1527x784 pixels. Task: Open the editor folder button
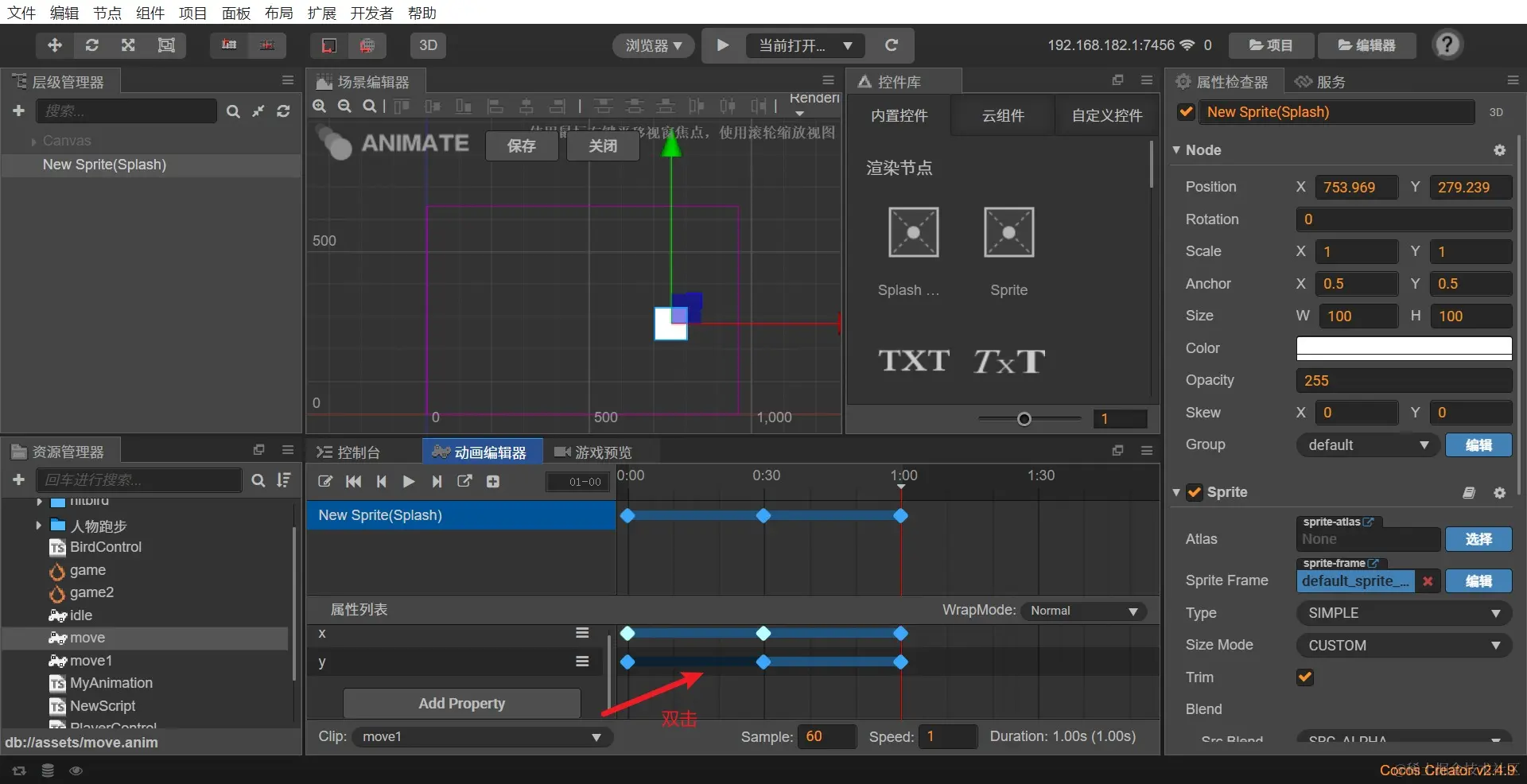point(1366,45)
